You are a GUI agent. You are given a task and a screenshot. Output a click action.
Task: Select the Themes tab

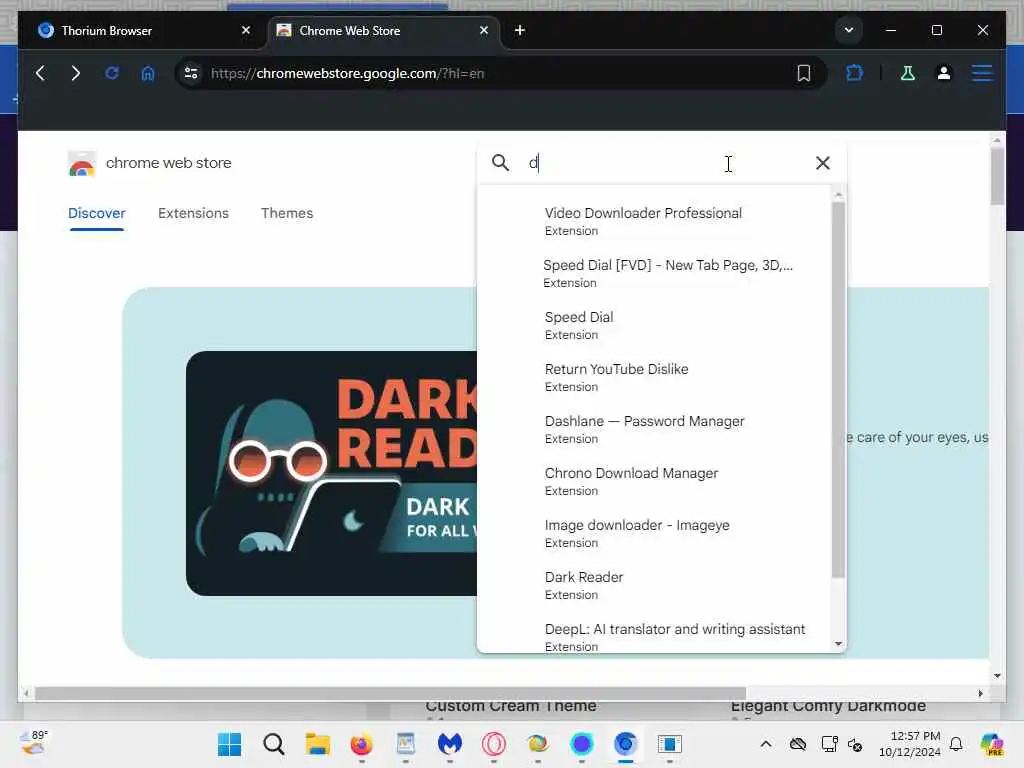[287, 214]
